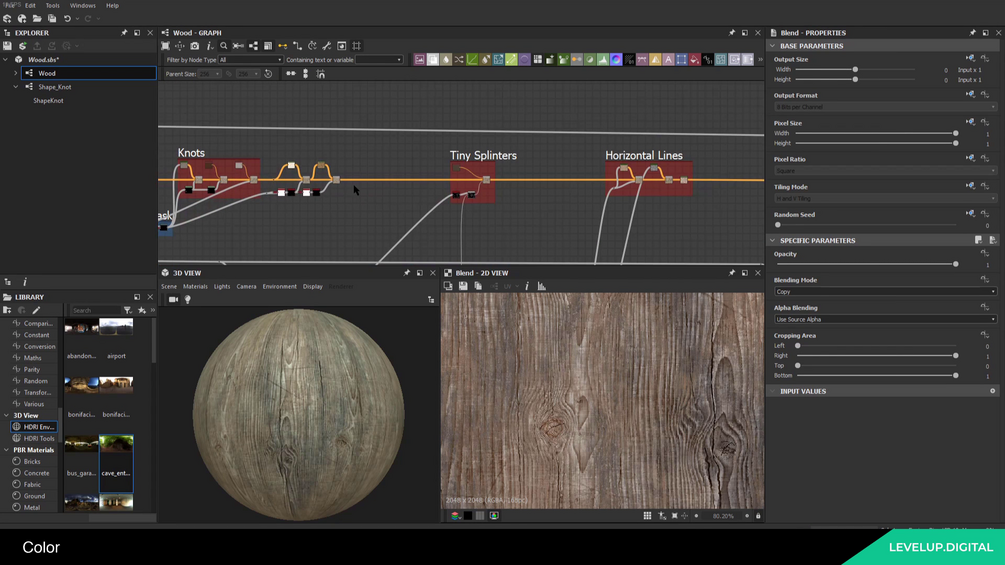Click the magnifier search icon in graph toolbar
The height and width of the screenshot is (565, 1005).
click(x=224, y=46)
